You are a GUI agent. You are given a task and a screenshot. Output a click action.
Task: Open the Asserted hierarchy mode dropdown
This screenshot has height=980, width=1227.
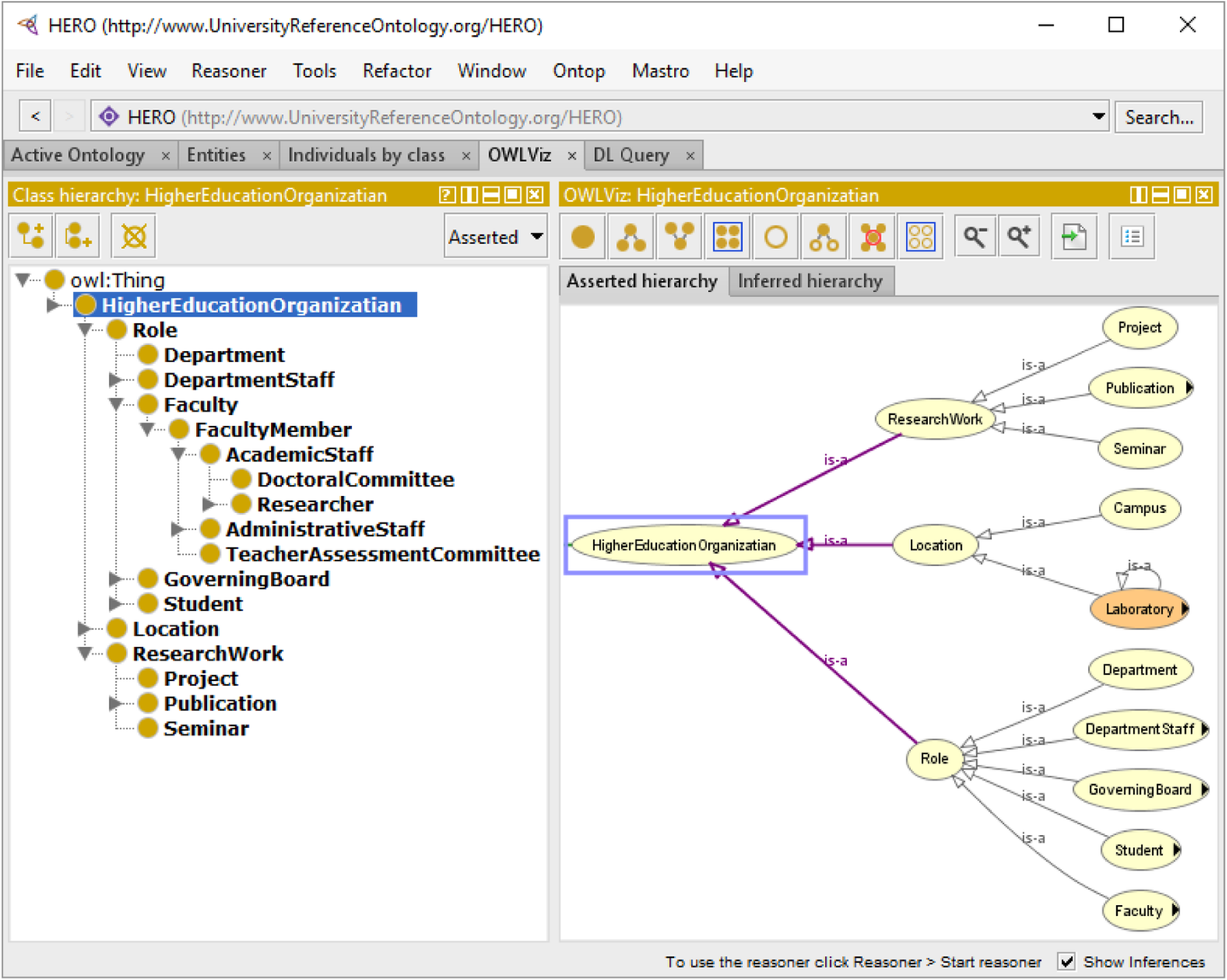point(496,237)
